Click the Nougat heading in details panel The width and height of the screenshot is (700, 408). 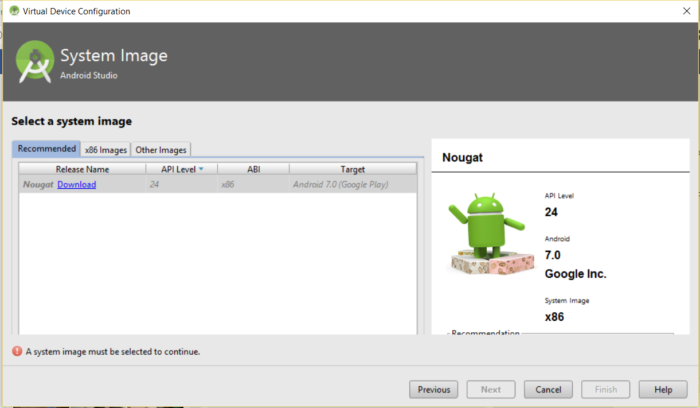point(462,158)
